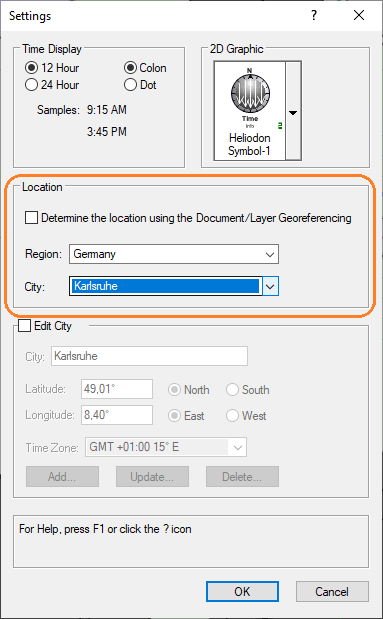Click the Latitude field with 49,01°
Viewport: 383px width, 619px height.
(117, 389)
